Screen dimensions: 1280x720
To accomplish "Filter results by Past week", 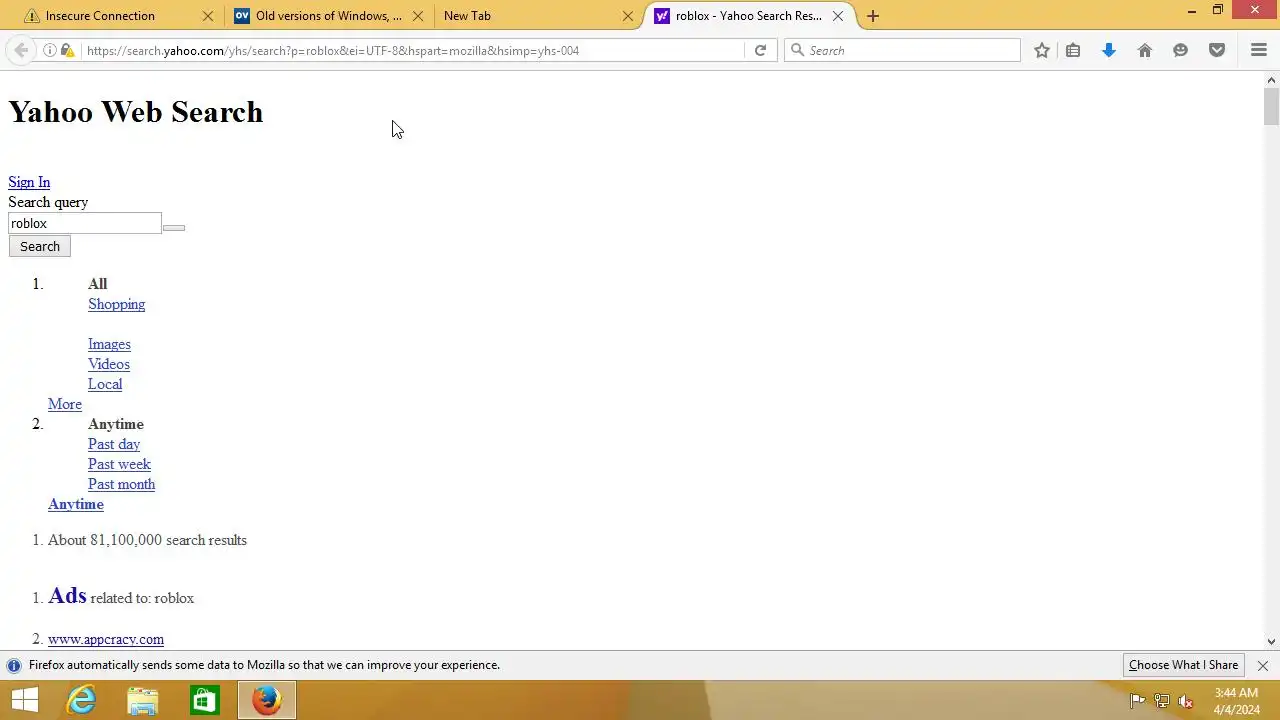I will tap(119, 464).
